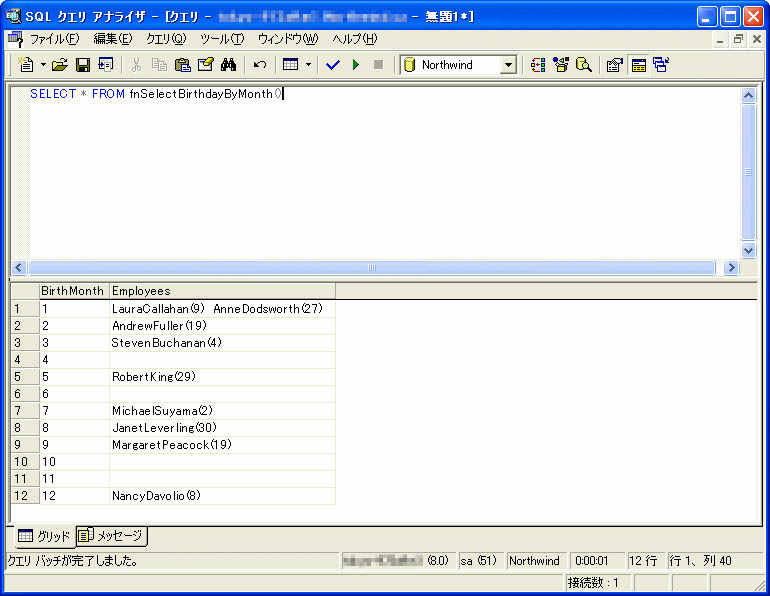Click the 接続数 : 1 status entry
770x596 pixels.
coord(597,583)
